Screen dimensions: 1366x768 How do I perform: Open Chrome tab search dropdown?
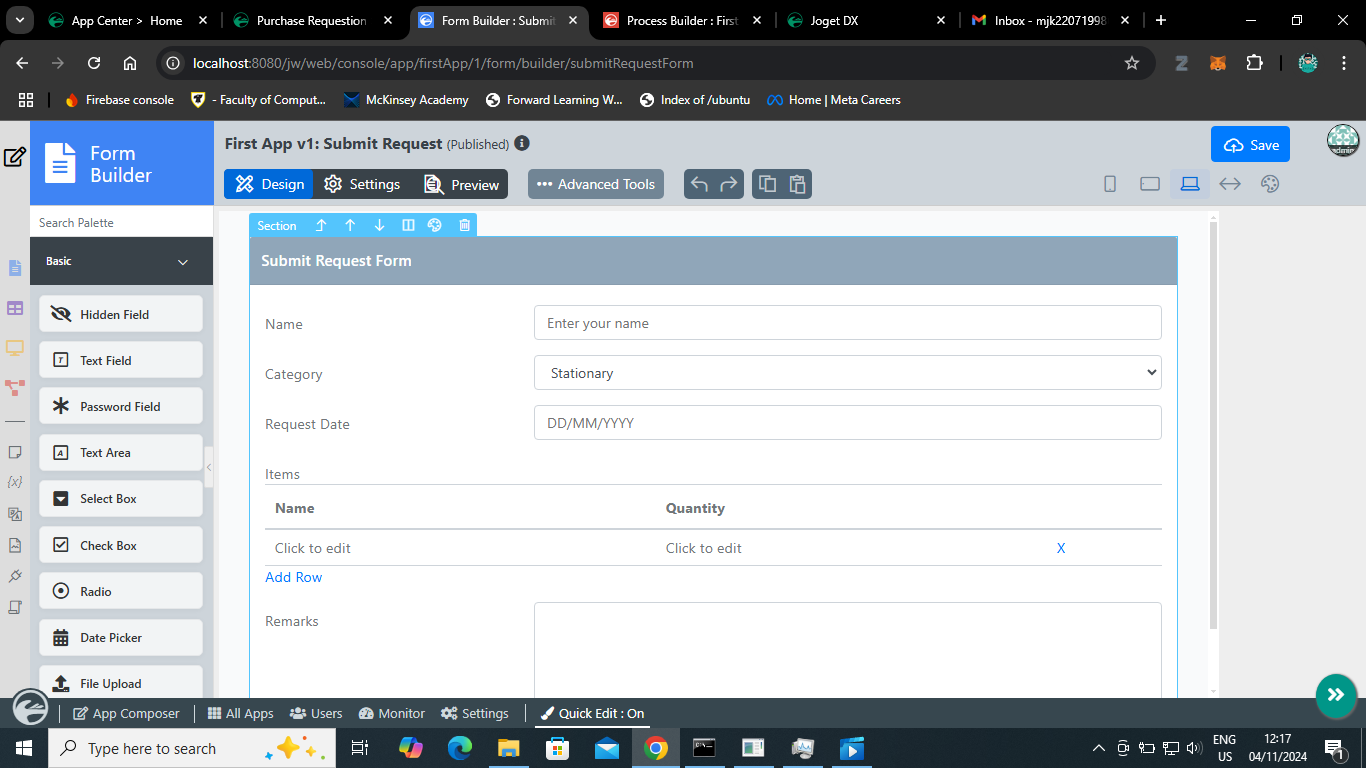pos(20,20)
